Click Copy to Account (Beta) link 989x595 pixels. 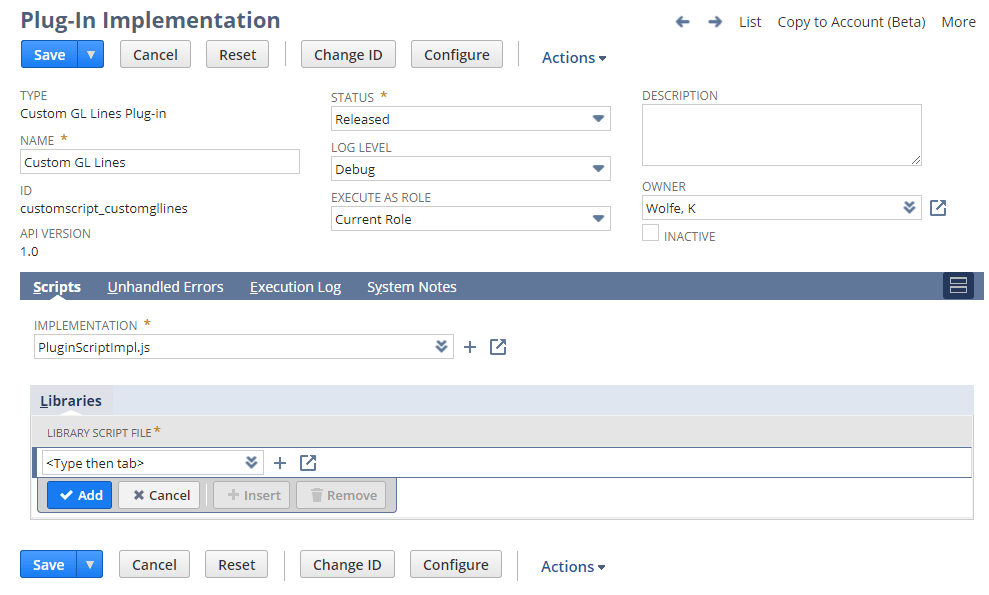851,22
